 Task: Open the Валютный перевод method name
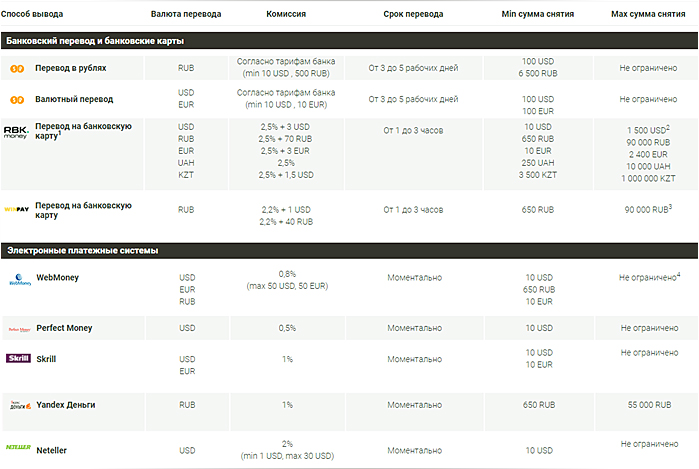pyautogui.click(x=75, y=100)
